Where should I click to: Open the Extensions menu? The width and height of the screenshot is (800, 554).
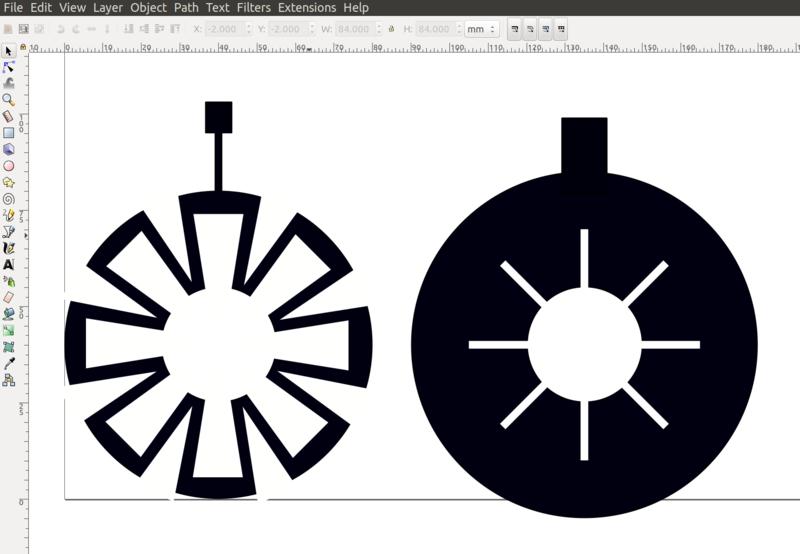(307, 8)
